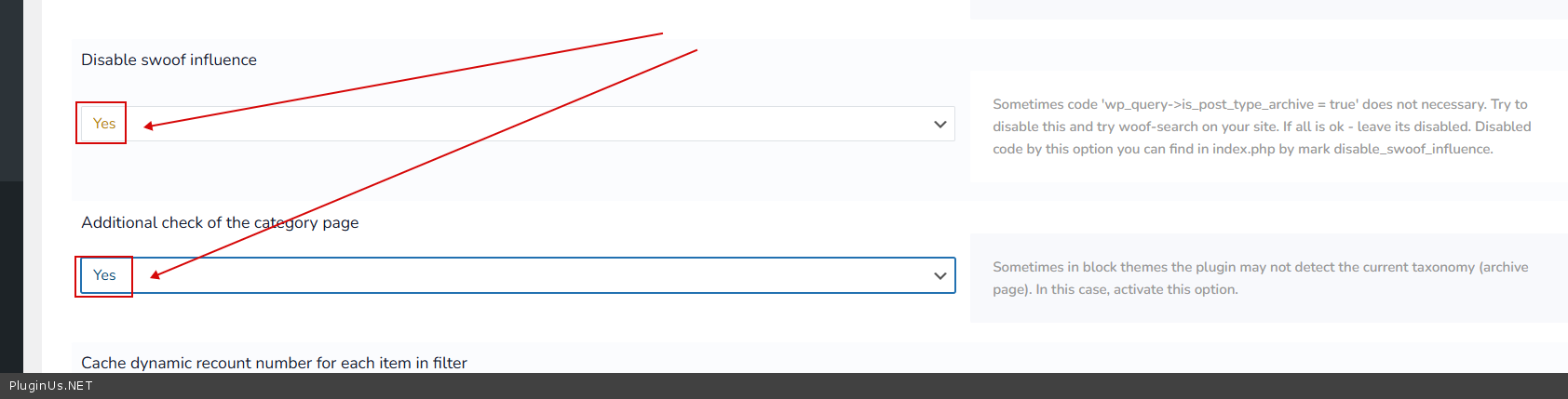Click red arrow tip beside first Yes
The height and width of the screenshot is (399, 1568).
pos(147,126)
